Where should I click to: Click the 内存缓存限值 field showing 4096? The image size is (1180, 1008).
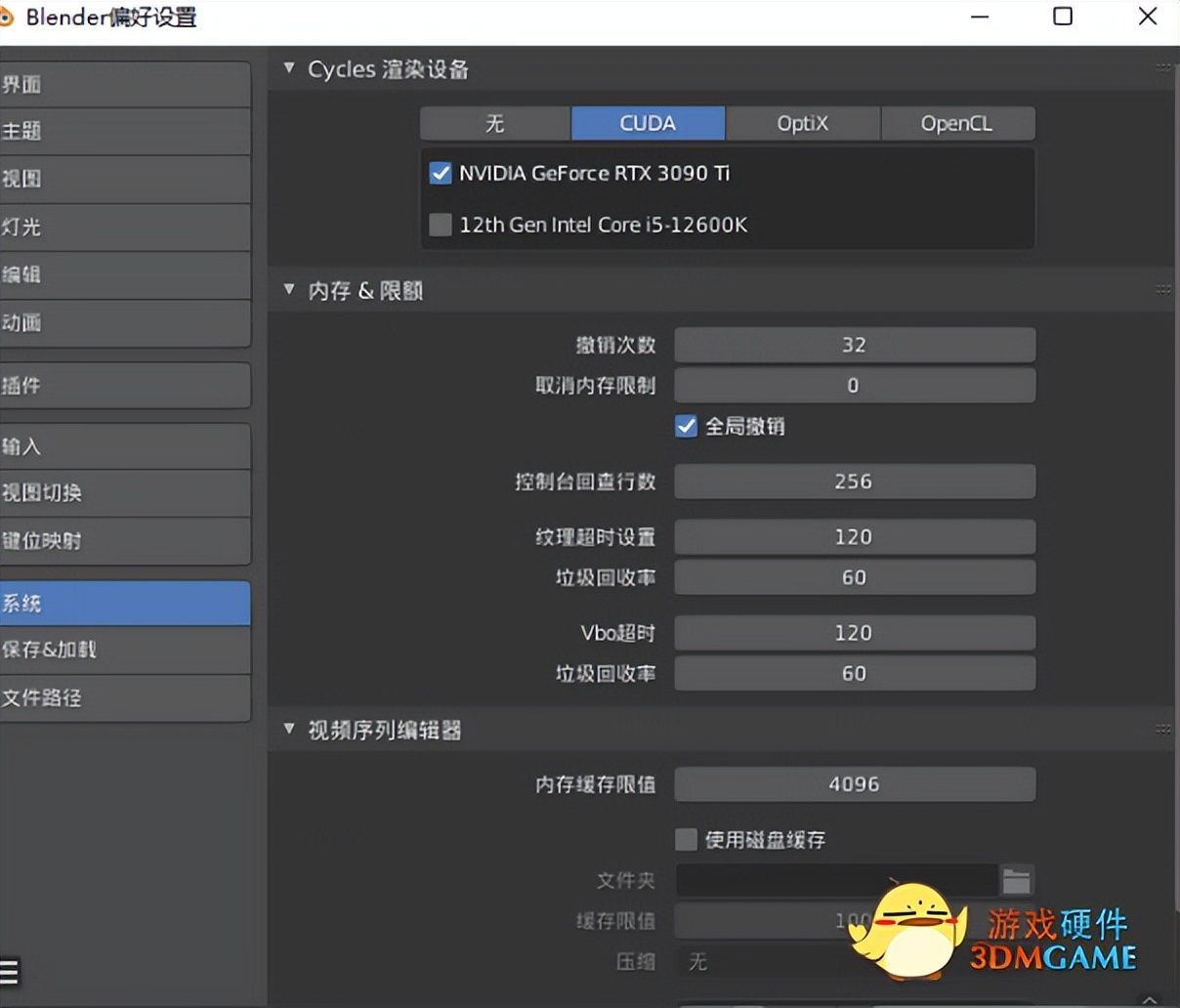point(855,784)
